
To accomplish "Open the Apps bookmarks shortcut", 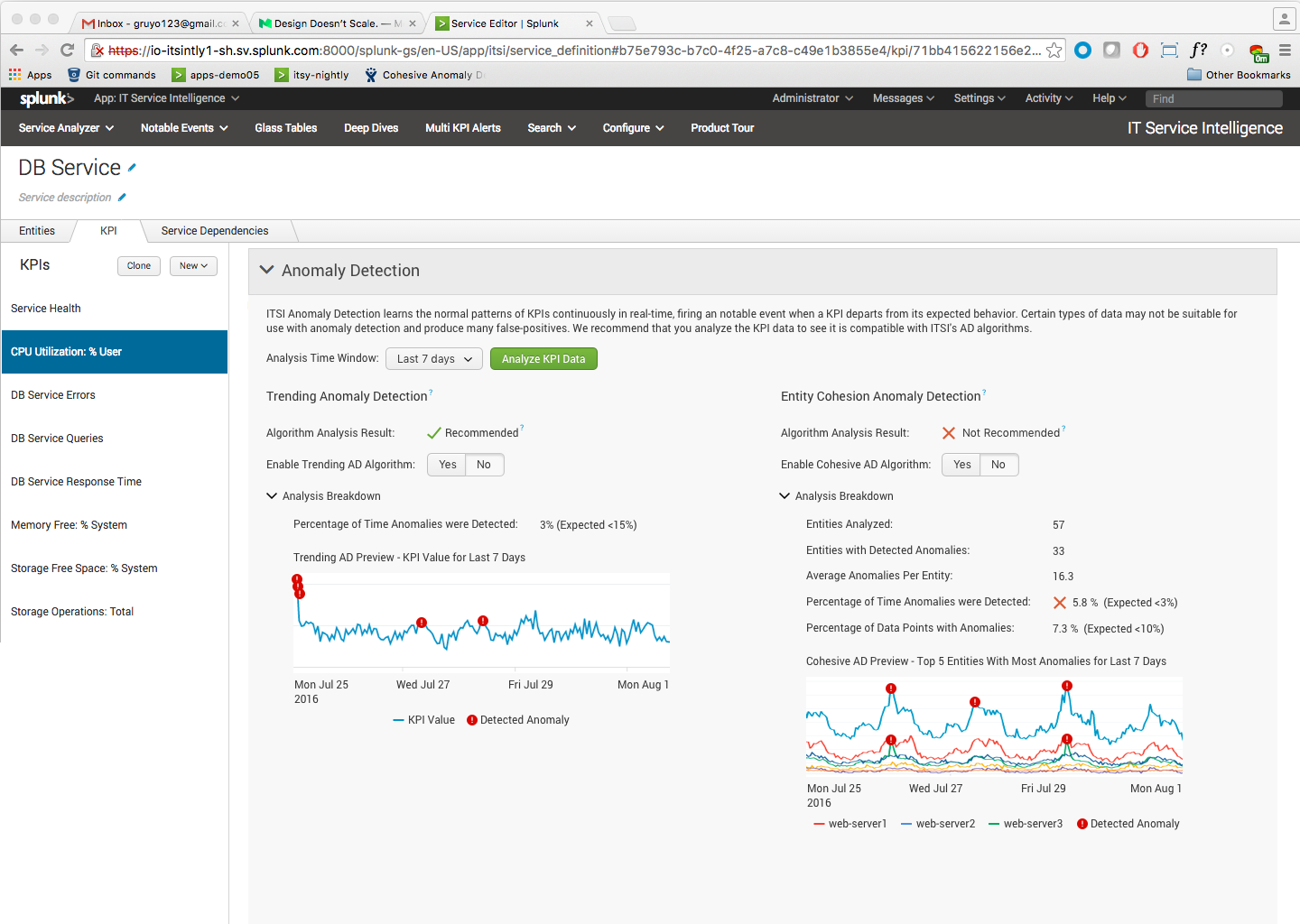I will pyautogui.click(x=31, y=75).
